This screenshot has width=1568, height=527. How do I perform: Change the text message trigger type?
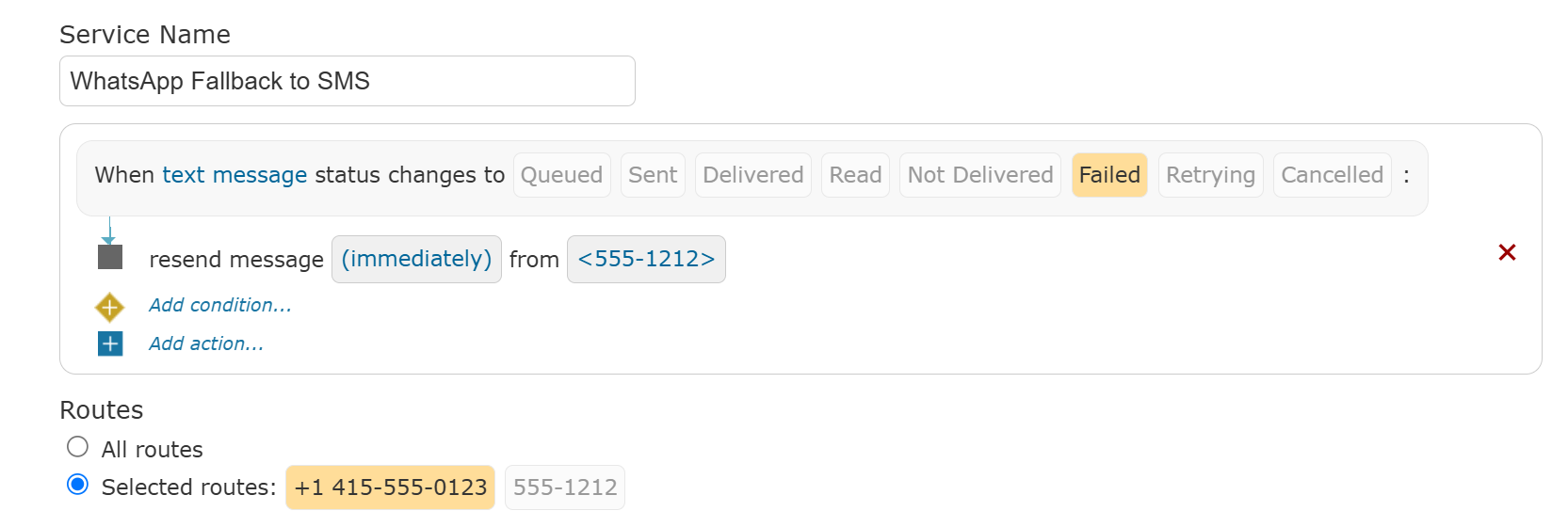[234, 175]
